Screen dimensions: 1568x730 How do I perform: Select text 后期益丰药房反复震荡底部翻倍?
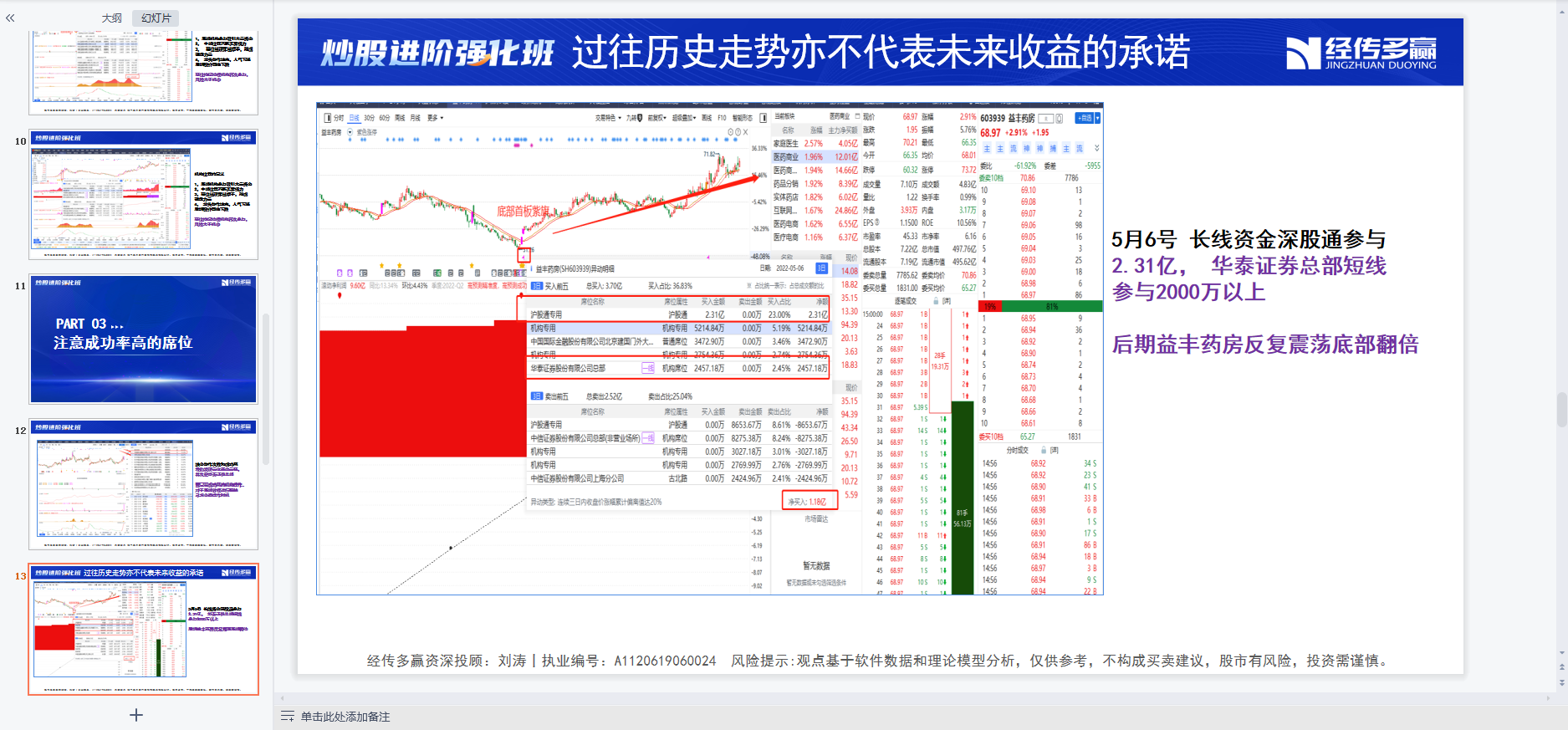tap(1264, 345)
